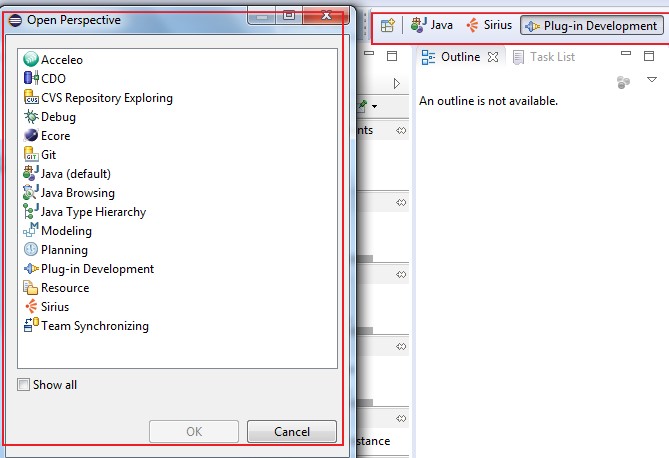Open the dropdown arrow beside pin icon

pos(374,106)
